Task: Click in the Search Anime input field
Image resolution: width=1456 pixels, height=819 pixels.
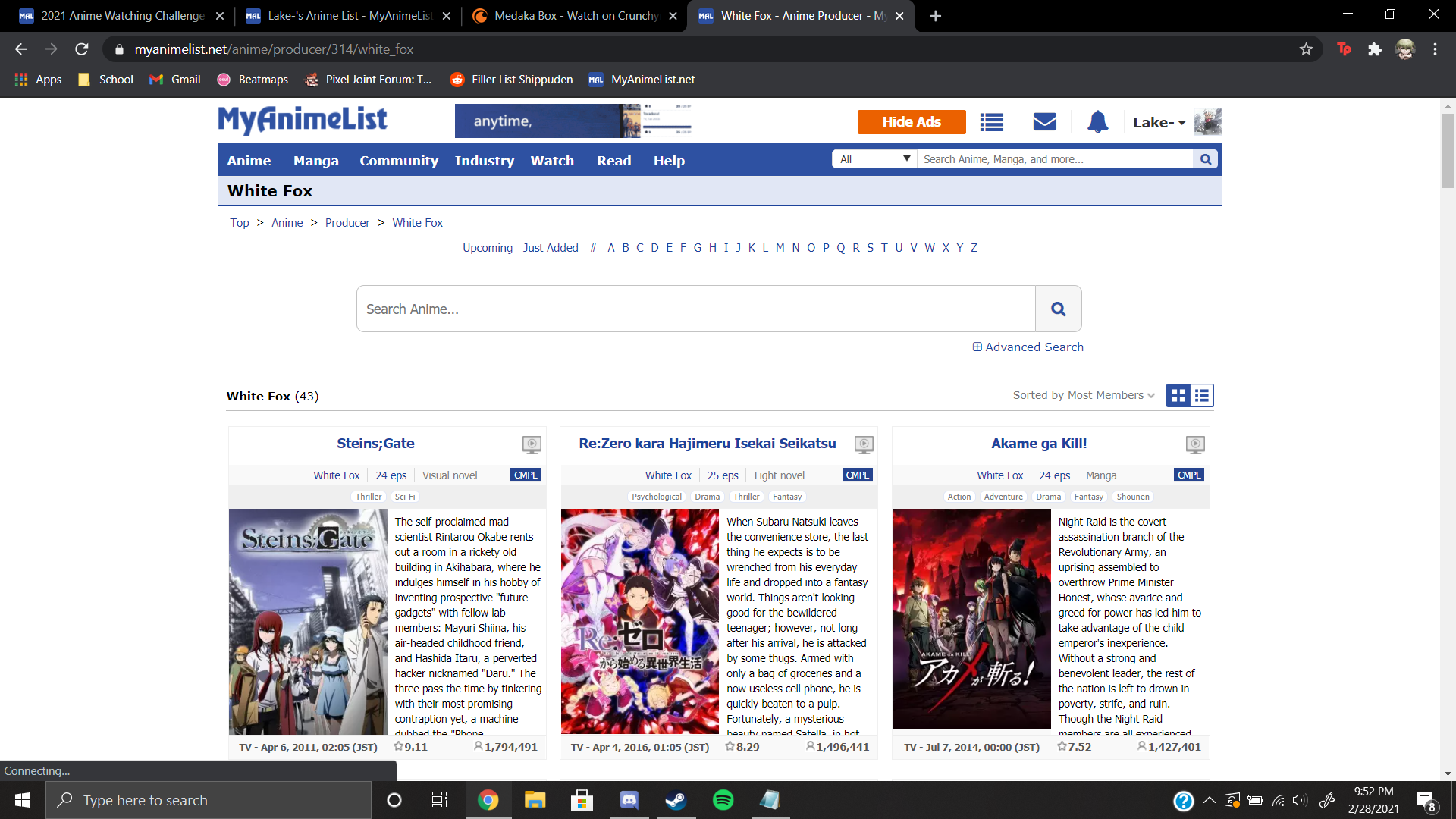Action: 695,309
